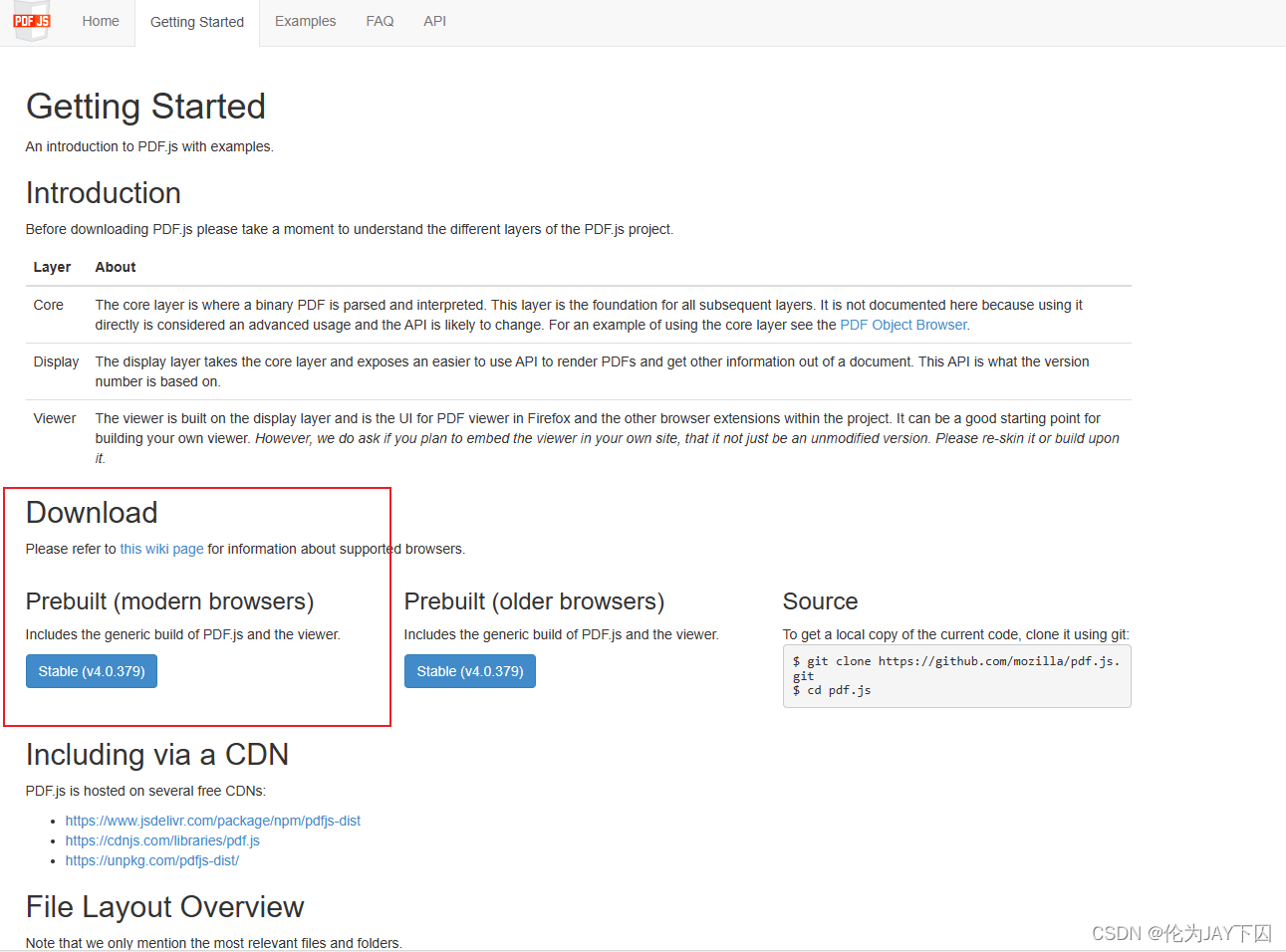The width and height of the screenshot is (1286, 952).
Task: Click the 'Download' section heading
Action: [92, 513]
